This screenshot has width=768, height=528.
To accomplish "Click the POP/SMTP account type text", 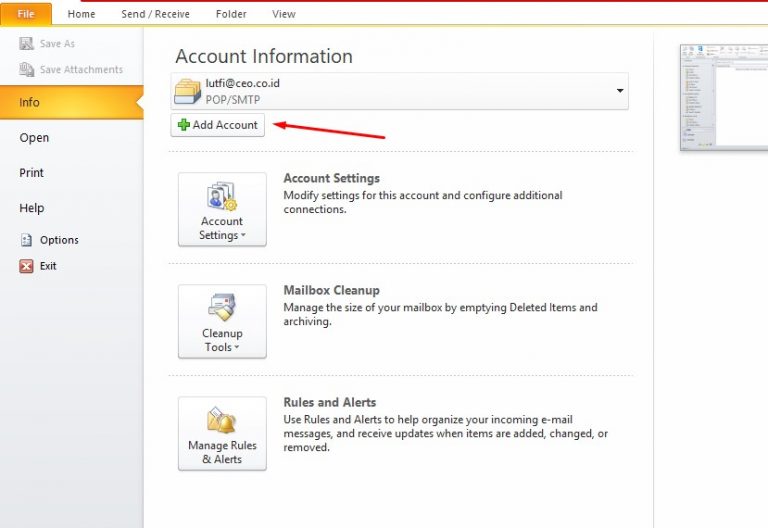I will [x=233, y=99].
